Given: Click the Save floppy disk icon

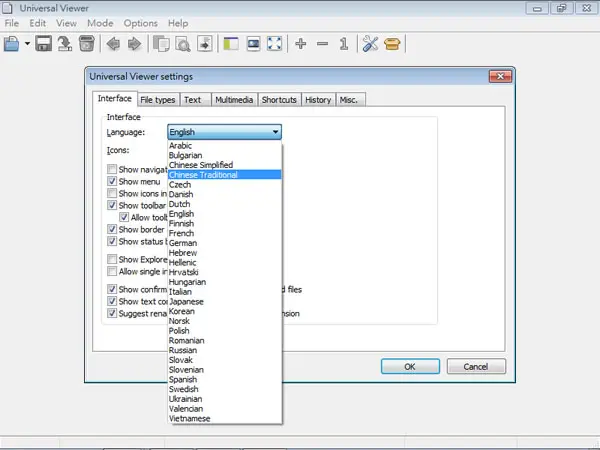Looking at the screenshot, I should tap(44, 44).
